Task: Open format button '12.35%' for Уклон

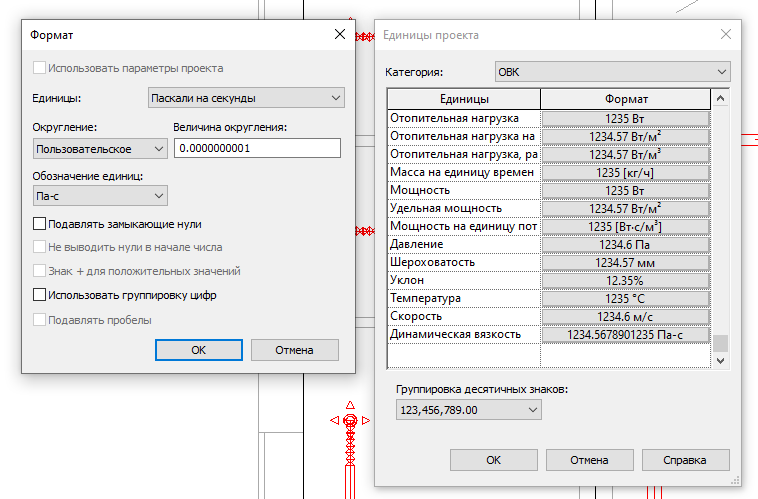Action: pos(626,281)
